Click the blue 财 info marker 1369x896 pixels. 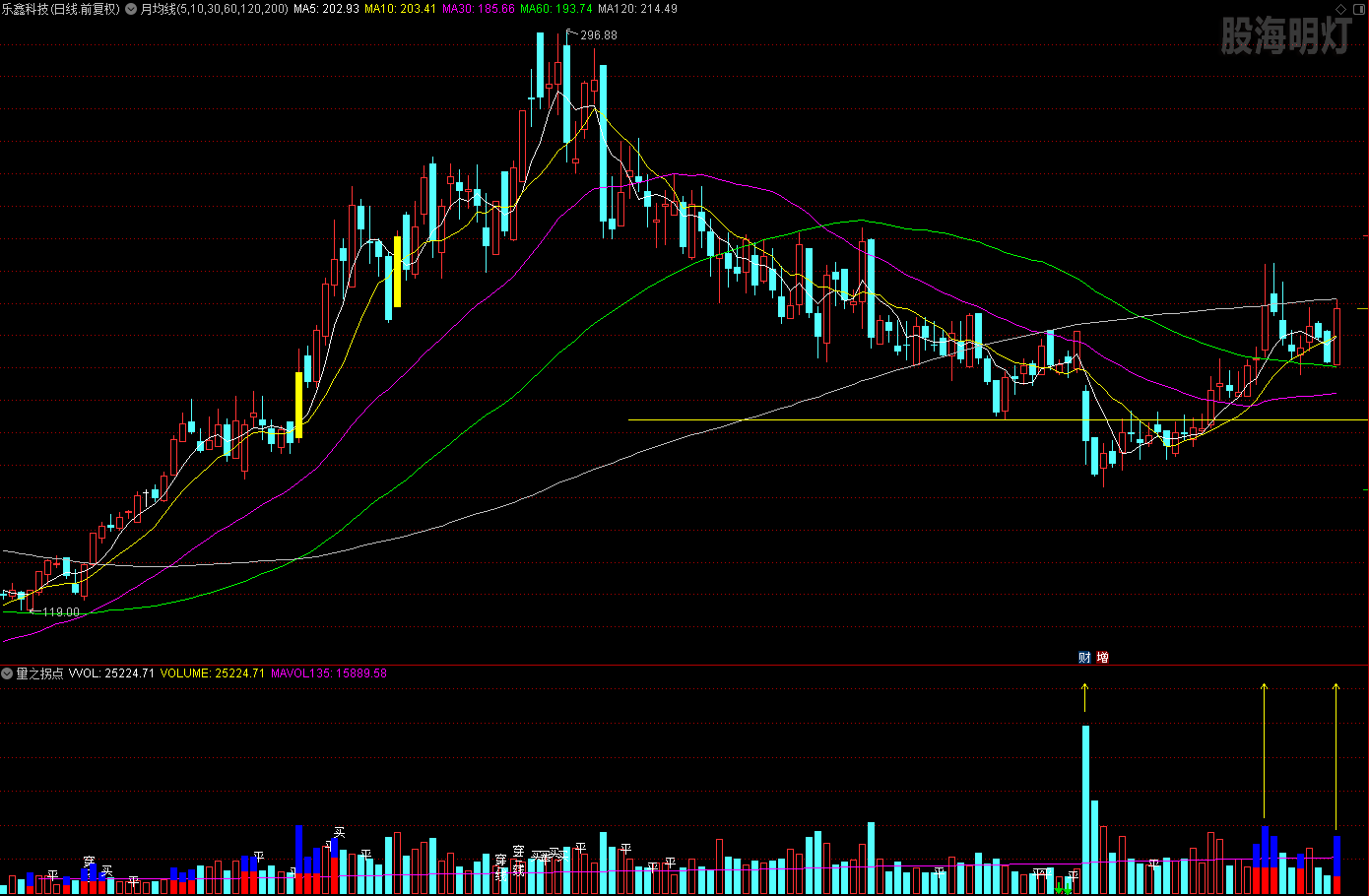1084,658
